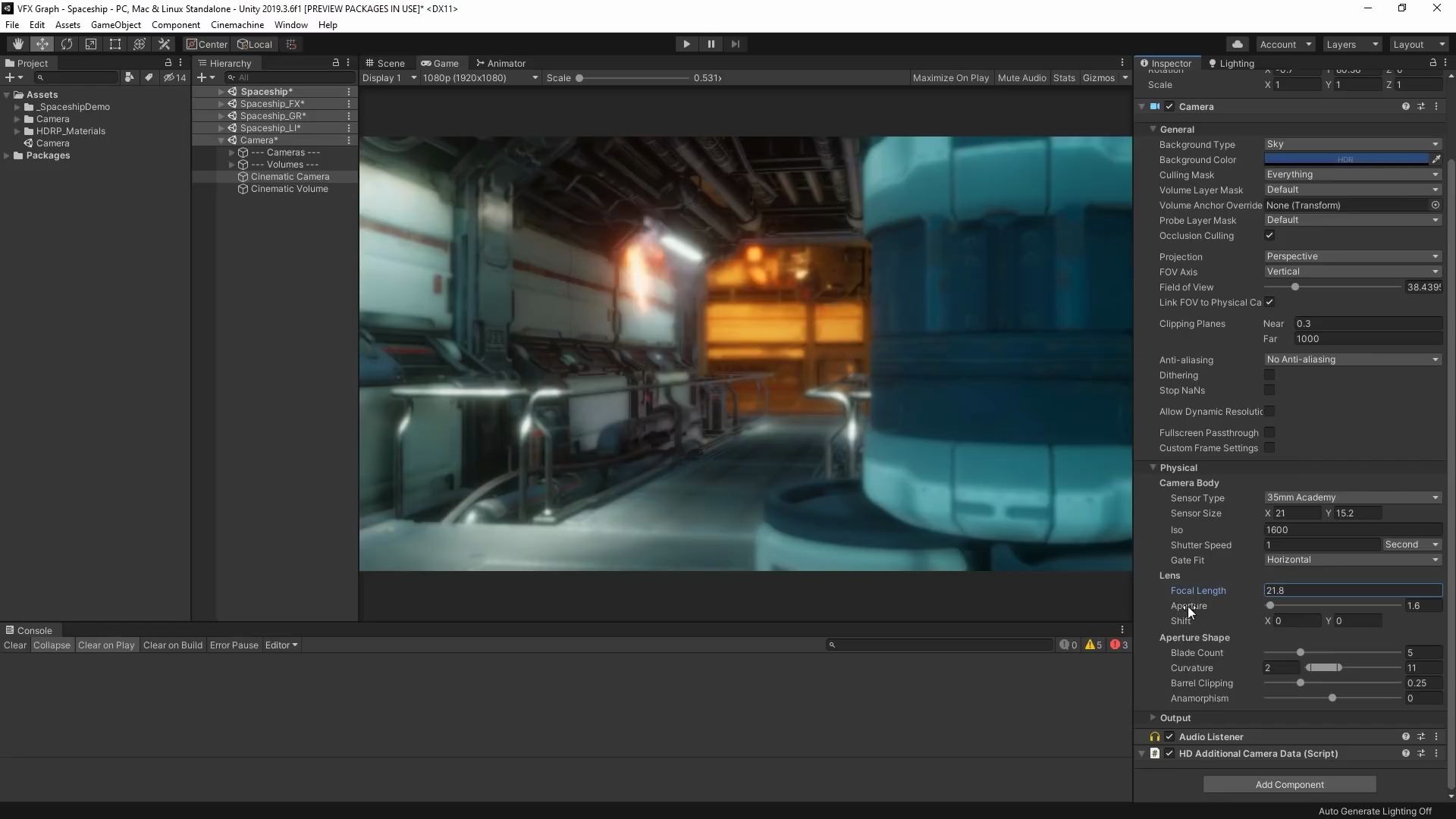Screen dimensions: 1456x819
Task: Click the Unity cloud services icon
Action: click(1239, 43)
